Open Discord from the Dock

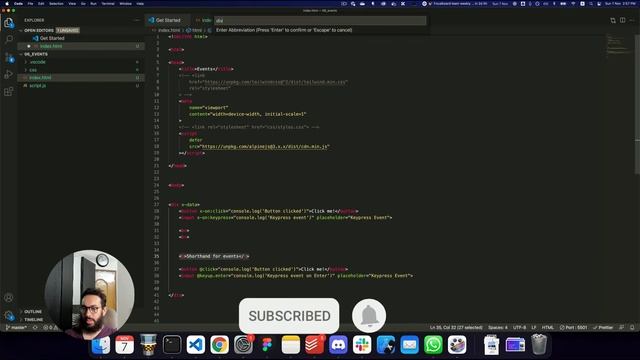point(338,345)
